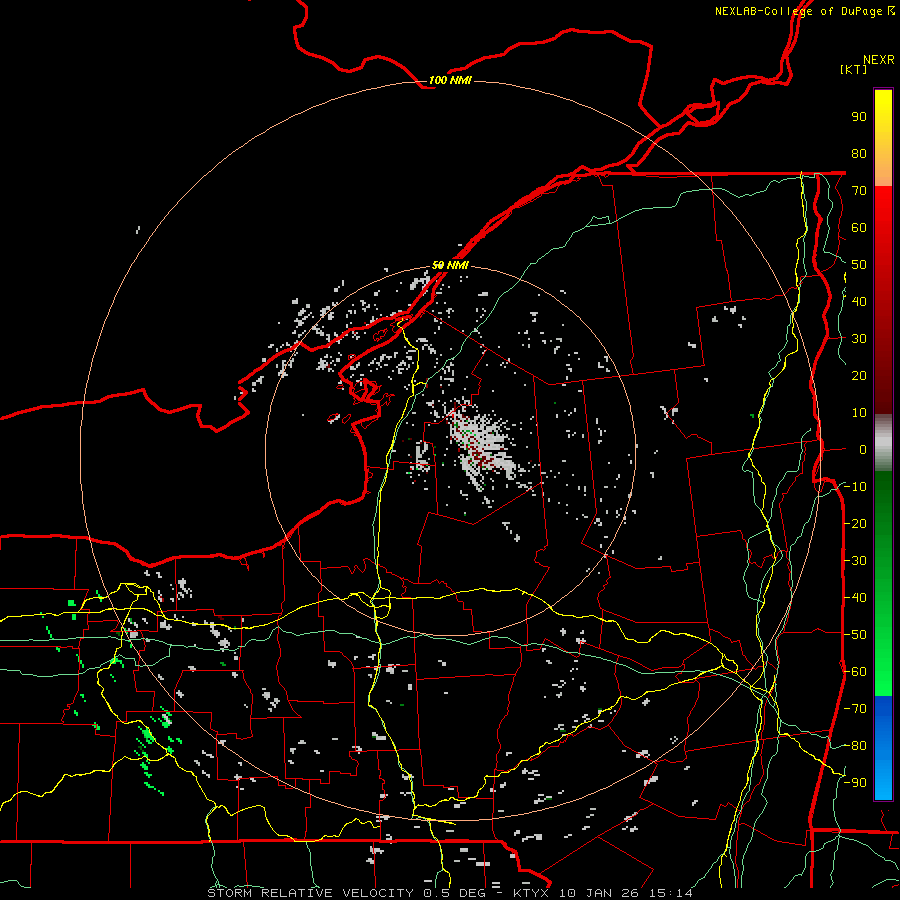Click the -90 value on the velocity scale

pyautogui.click(x=855, y=782)
